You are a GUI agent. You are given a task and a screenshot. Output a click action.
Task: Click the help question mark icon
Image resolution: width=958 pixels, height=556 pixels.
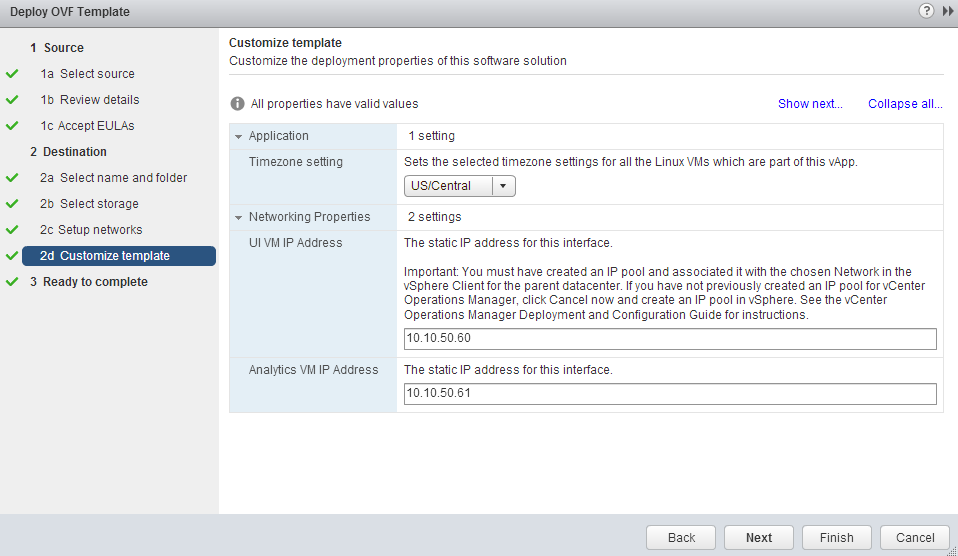pyautogui.click(x=929, y=11)
